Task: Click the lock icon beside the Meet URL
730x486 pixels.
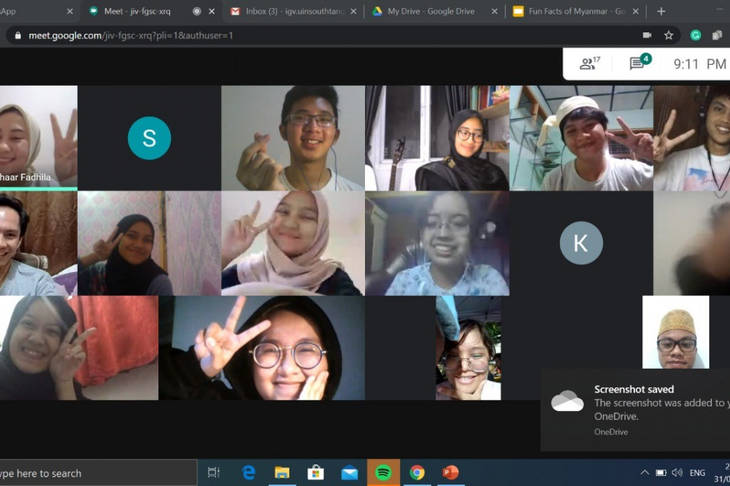Action: click(x=18, y=35)
